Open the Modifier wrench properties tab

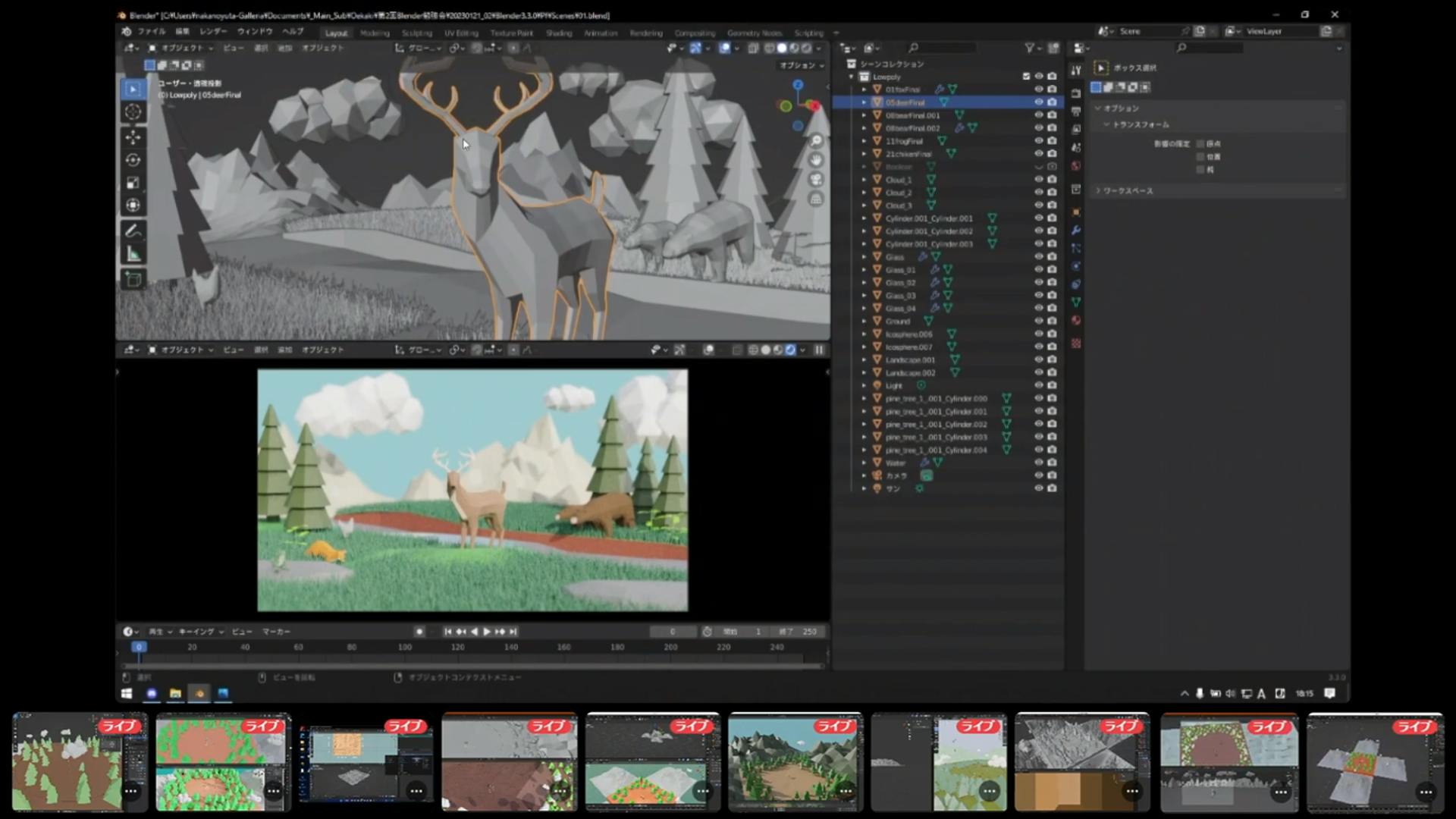pos(1075,231)
